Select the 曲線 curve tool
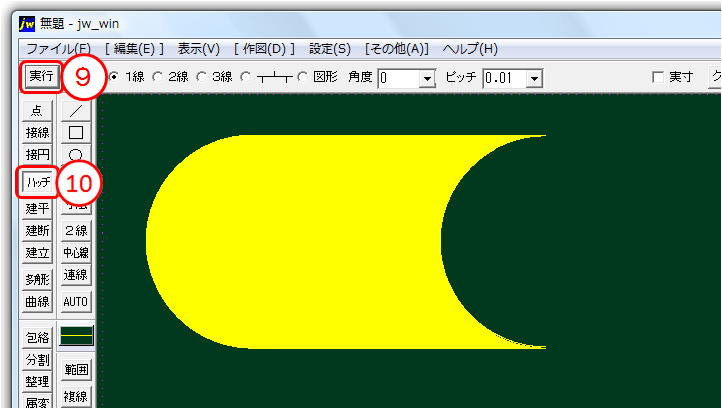This screenshot has height=409, width=722. coord(38,301)
